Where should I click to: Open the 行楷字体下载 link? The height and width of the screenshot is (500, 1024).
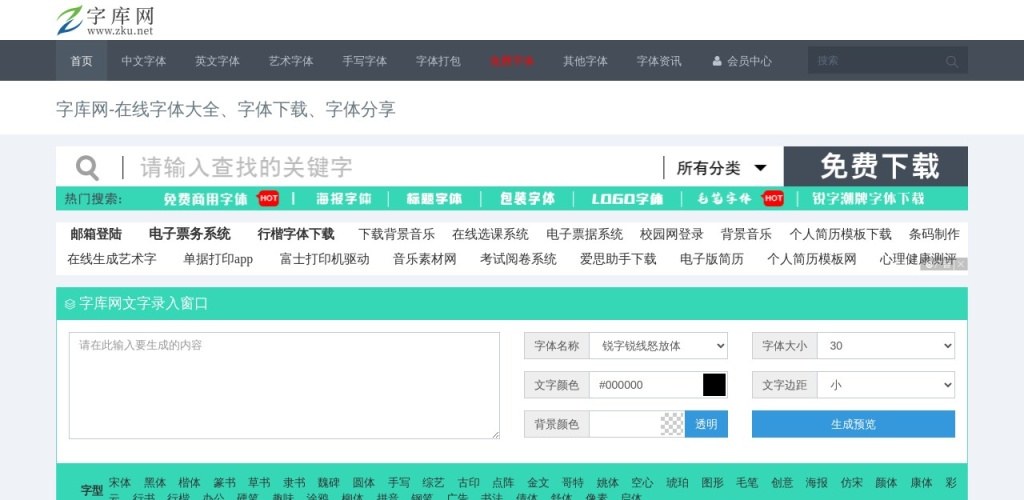(x=296, y=234)
